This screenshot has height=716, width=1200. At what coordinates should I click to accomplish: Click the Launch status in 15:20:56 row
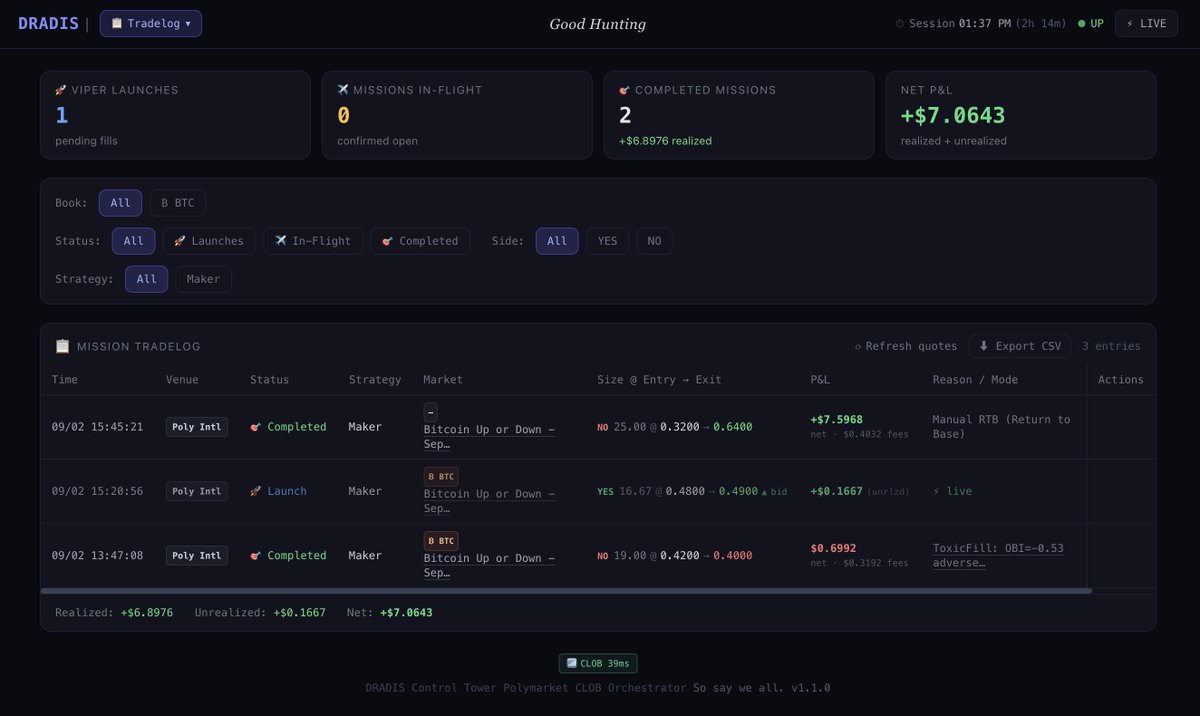tap(278, 491)
